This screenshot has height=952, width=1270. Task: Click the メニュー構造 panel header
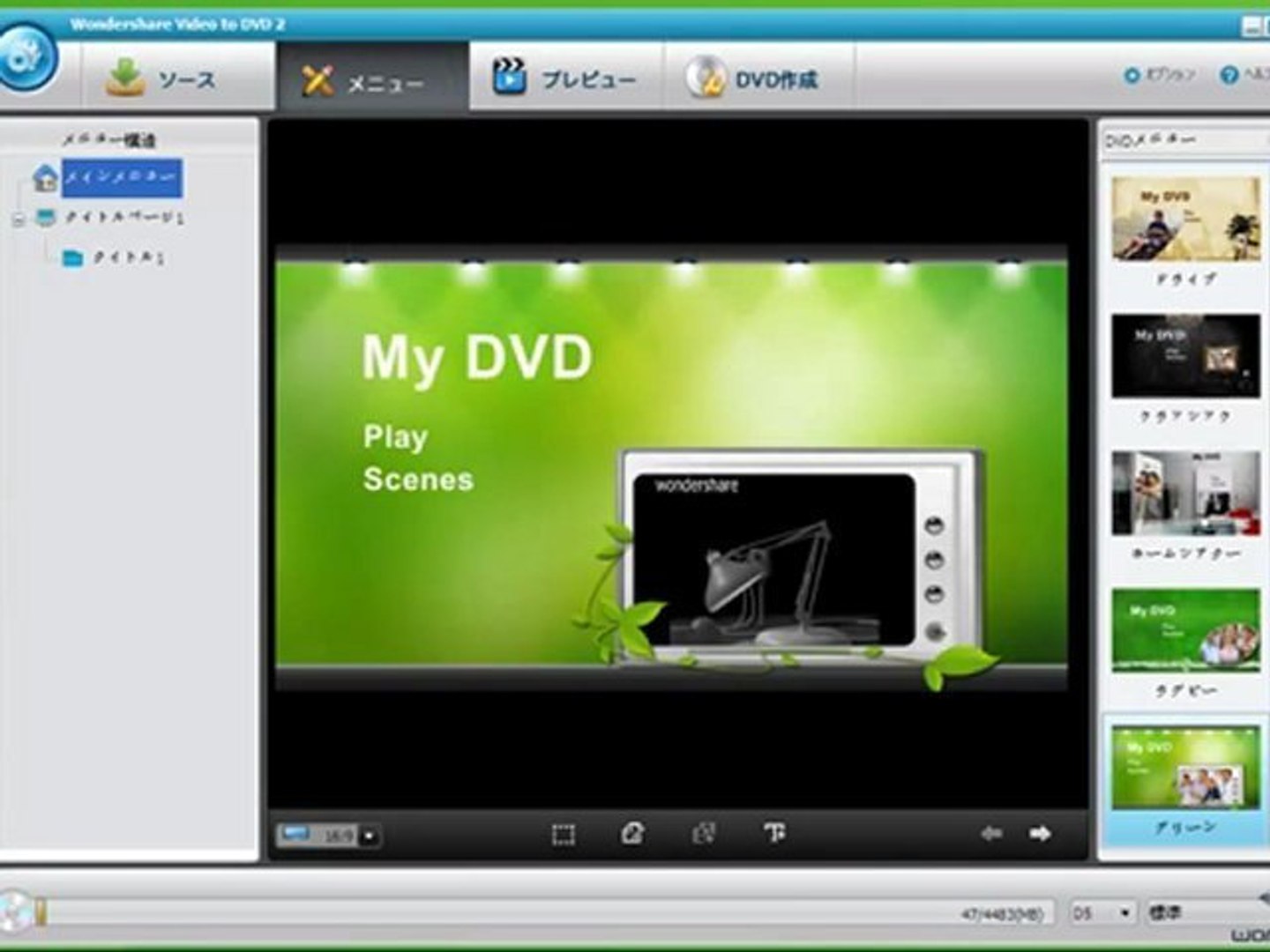tap(108, 139)
